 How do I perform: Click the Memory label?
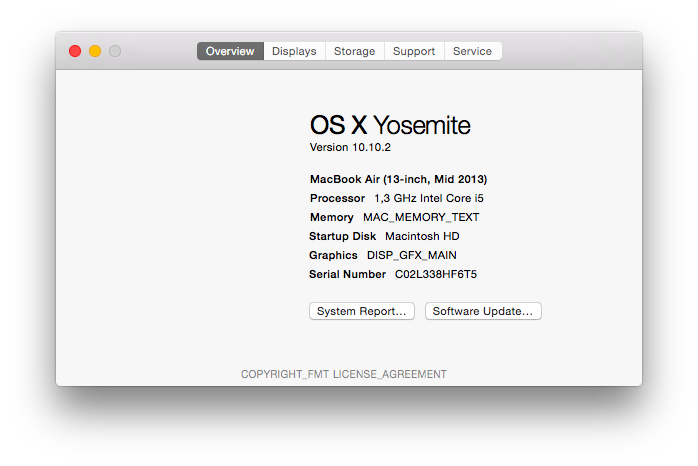click(332, 217)
